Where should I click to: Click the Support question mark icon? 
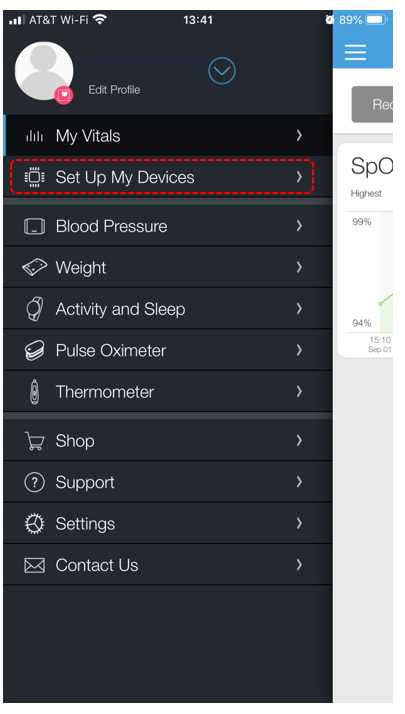point(34,482)
